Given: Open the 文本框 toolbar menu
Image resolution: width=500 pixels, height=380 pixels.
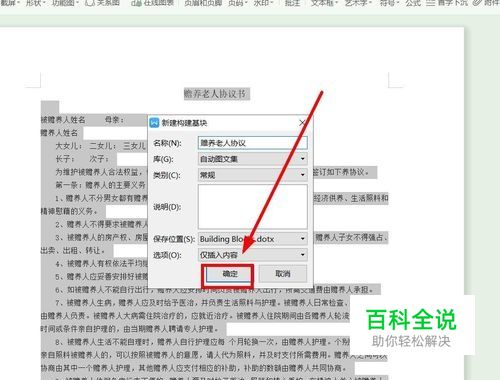Looking at the screenshot, I should [x=324, y=3].
